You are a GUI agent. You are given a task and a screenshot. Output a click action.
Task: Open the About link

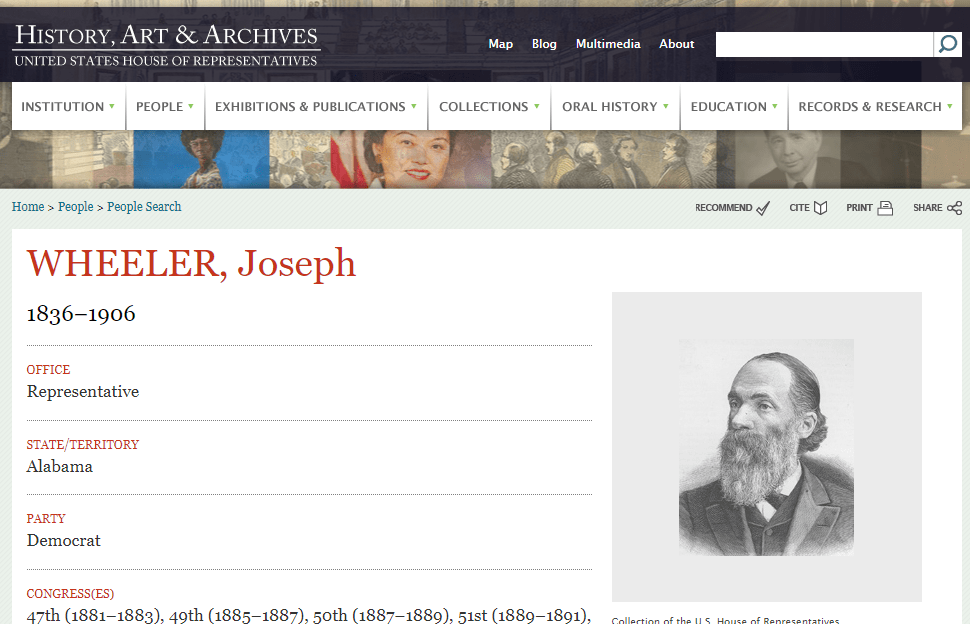coord(676,44)
